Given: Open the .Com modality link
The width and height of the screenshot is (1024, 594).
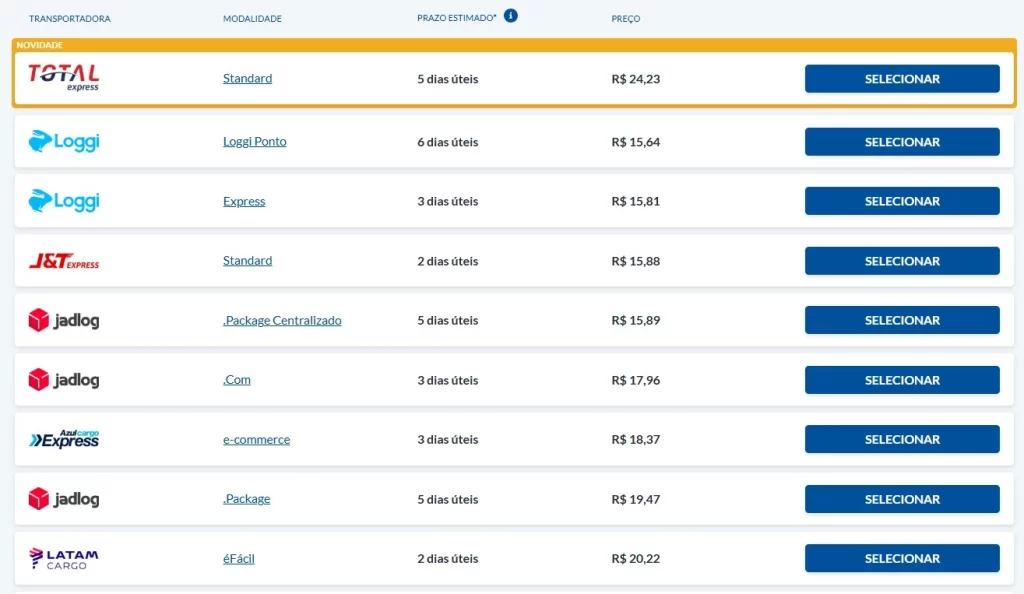Looking at the screenshot, I should (x=236, y=379).
